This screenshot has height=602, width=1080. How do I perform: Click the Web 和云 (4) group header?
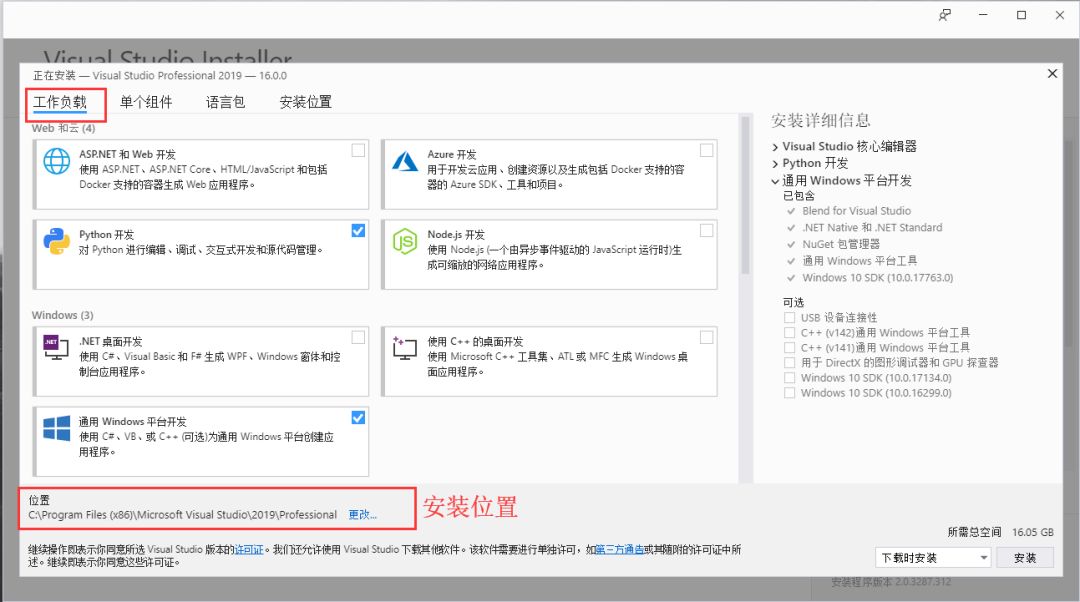pos(63,128)
